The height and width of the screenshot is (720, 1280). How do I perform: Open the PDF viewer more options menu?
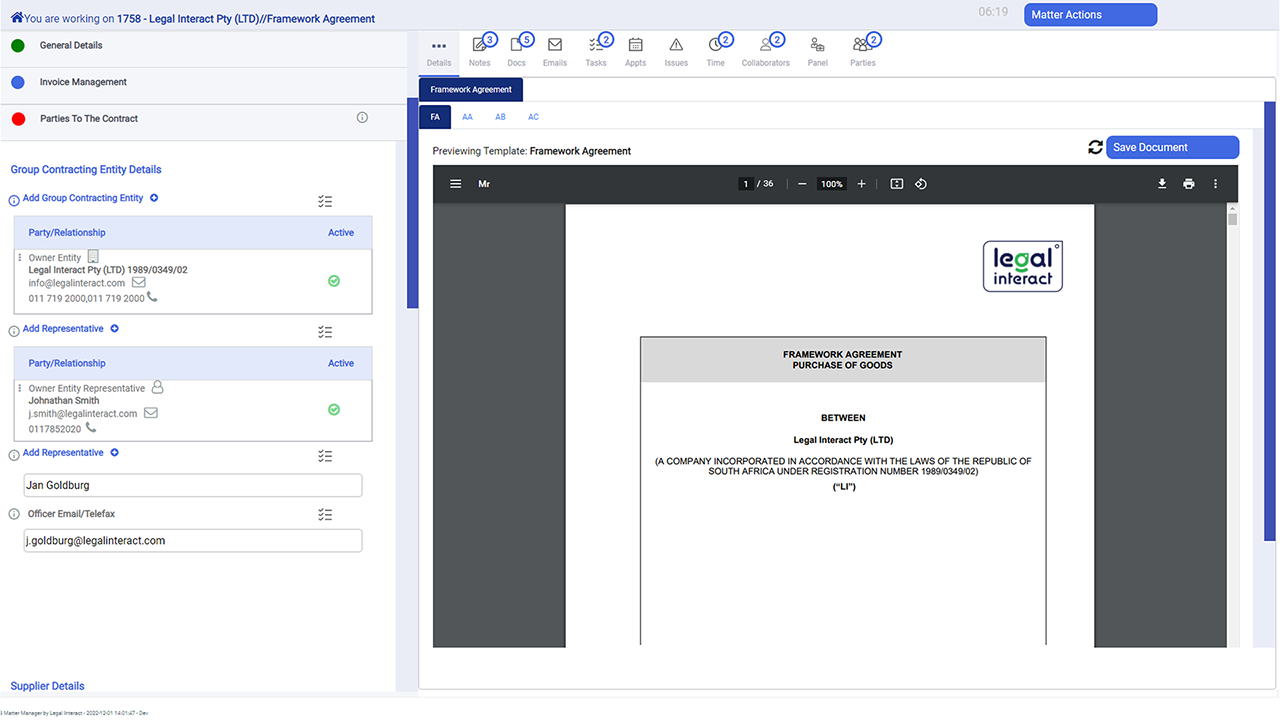[x=1216, y=184]
